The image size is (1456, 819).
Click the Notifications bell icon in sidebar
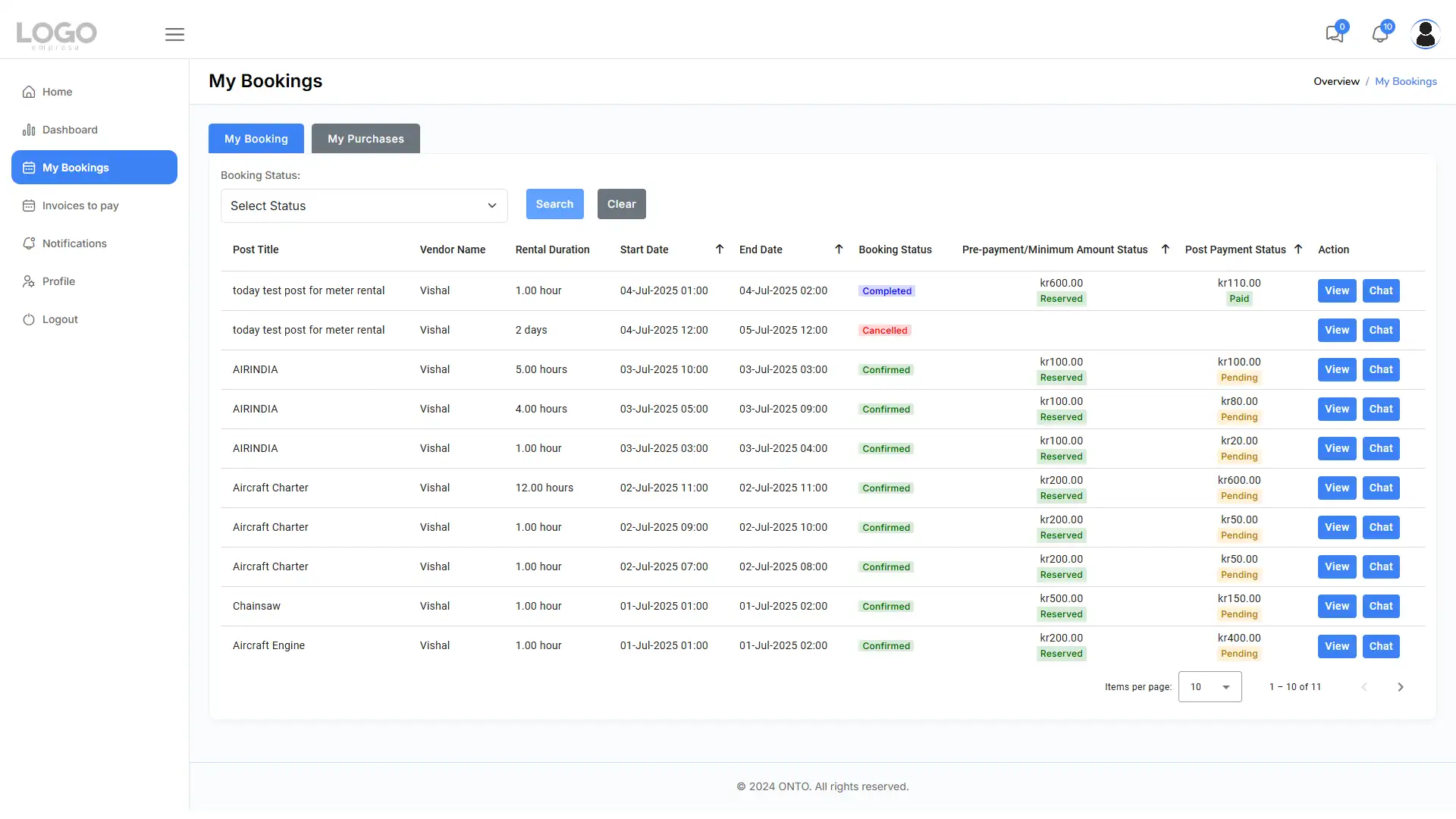click(29, 243)
